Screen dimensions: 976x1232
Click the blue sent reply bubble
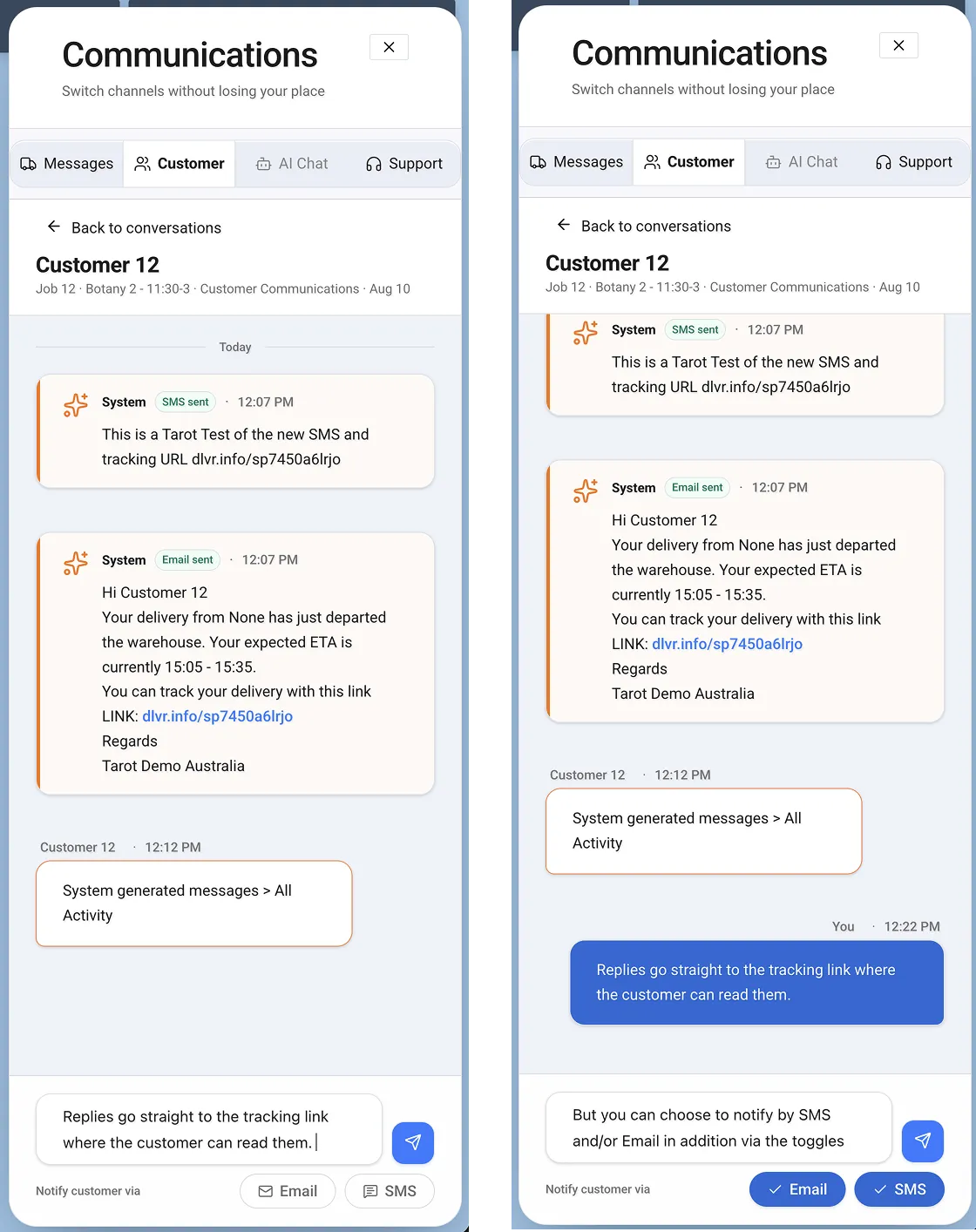pos(757,982)
